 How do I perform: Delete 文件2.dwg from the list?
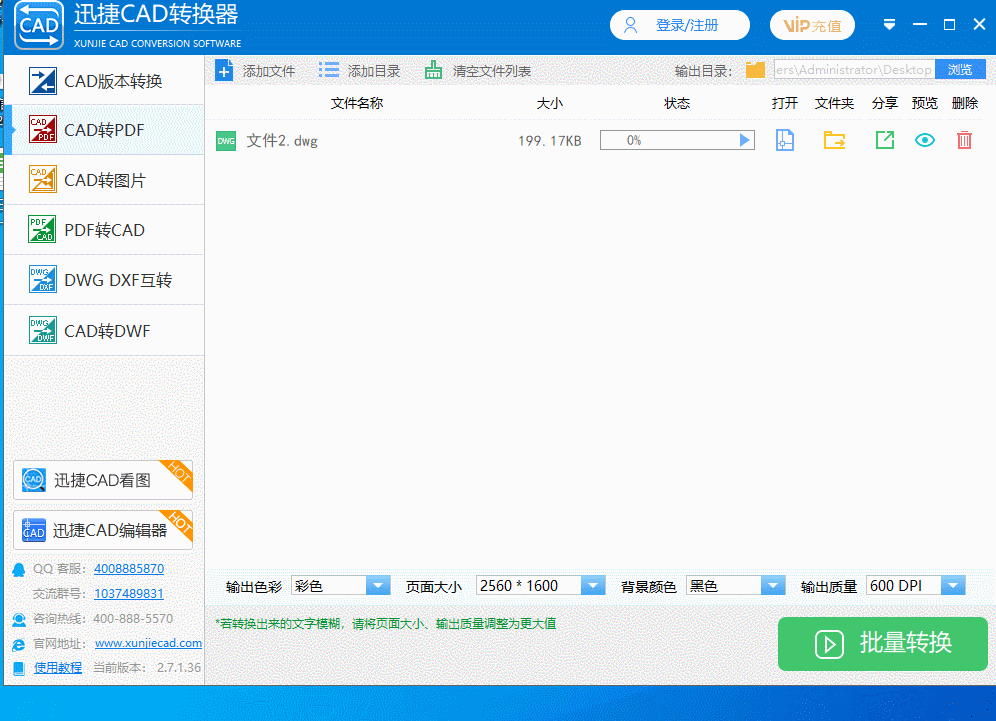pyautogui.click(x=964, y=140)
